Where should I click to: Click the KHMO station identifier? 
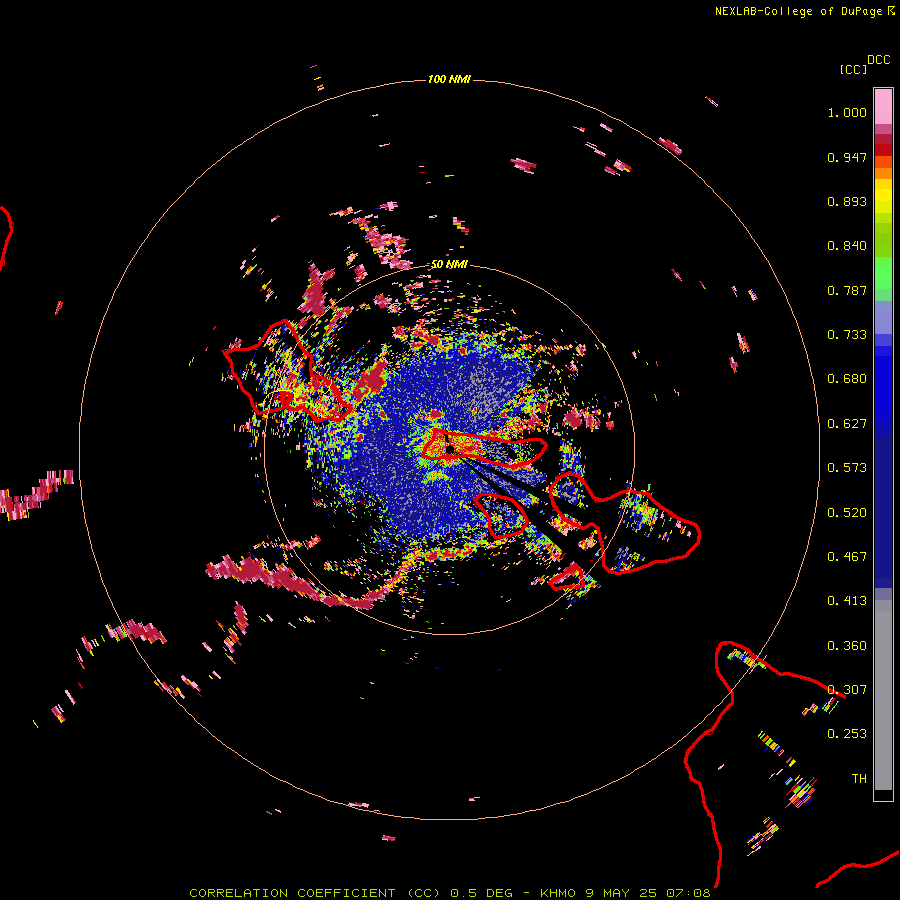pos(557,893)
